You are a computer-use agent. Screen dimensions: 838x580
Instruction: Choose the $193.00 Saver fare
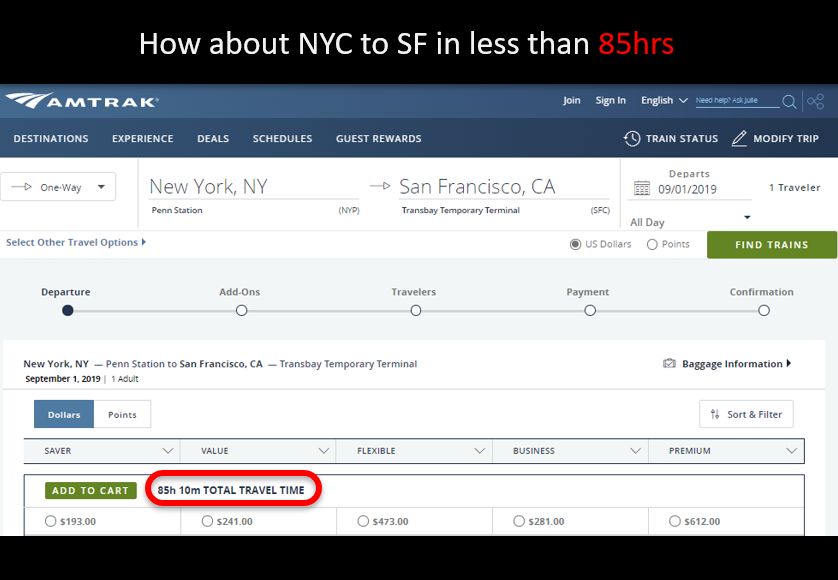pos(50,521)
